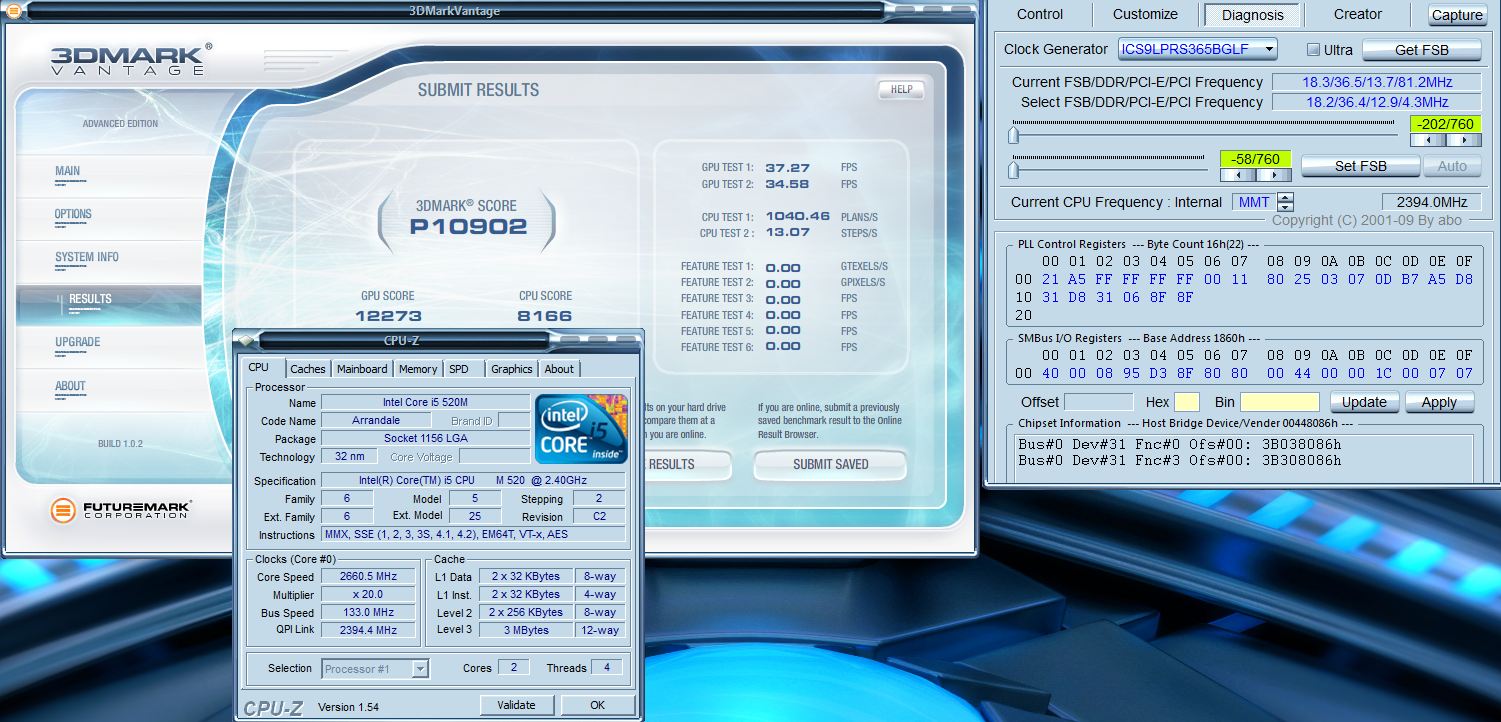Click the 2394.0MHz CPU frequency field
The width and height of the screenshot is (1501, 722).
point(1432,202)
